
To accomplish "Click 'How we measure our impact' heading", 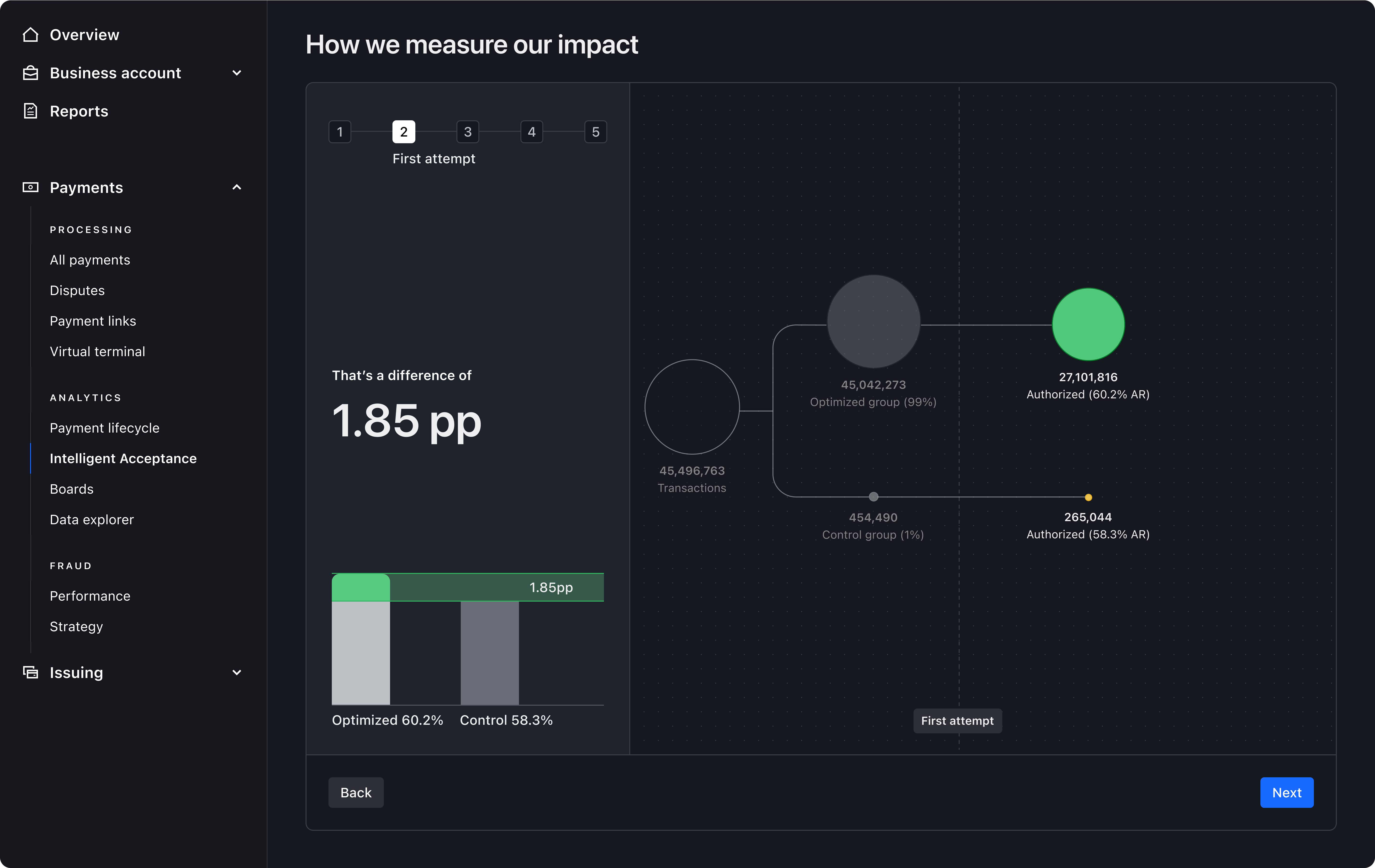I will tap(472, 45).
